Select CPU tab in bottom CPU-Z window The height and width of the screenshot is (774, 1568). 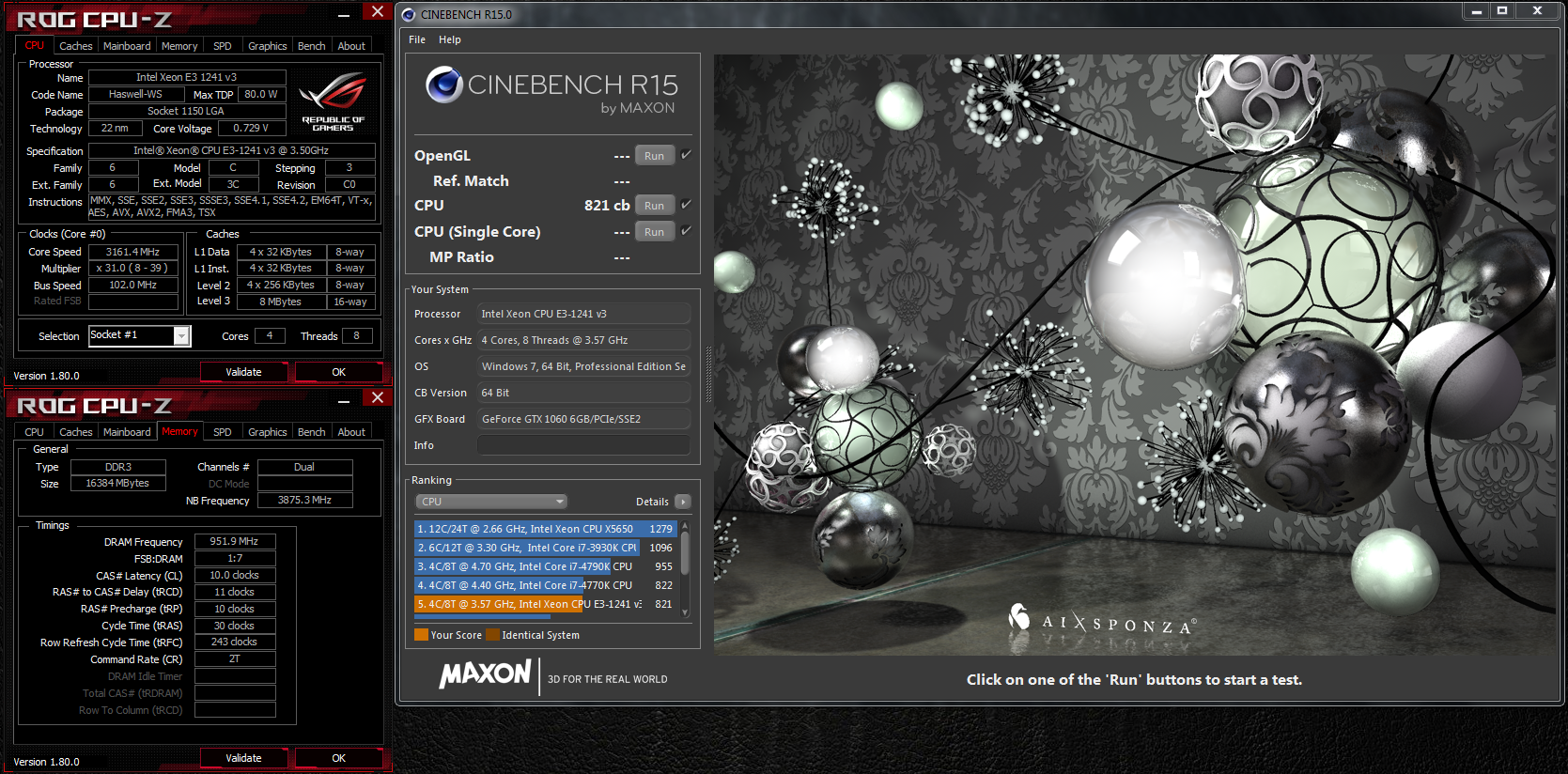coord(34,432)
